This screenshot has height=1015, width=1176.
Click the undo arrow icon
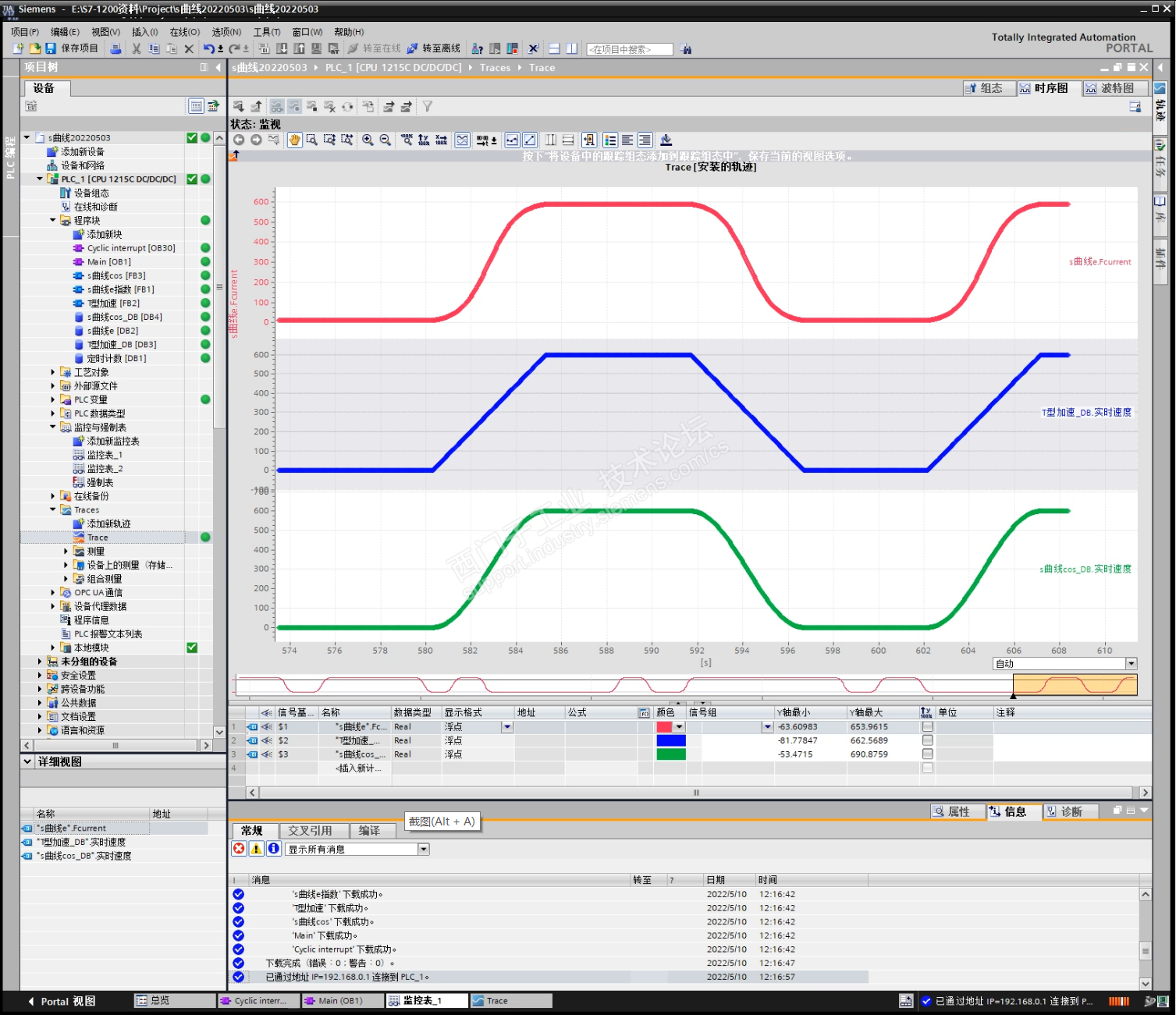click(x=208, y=48)
